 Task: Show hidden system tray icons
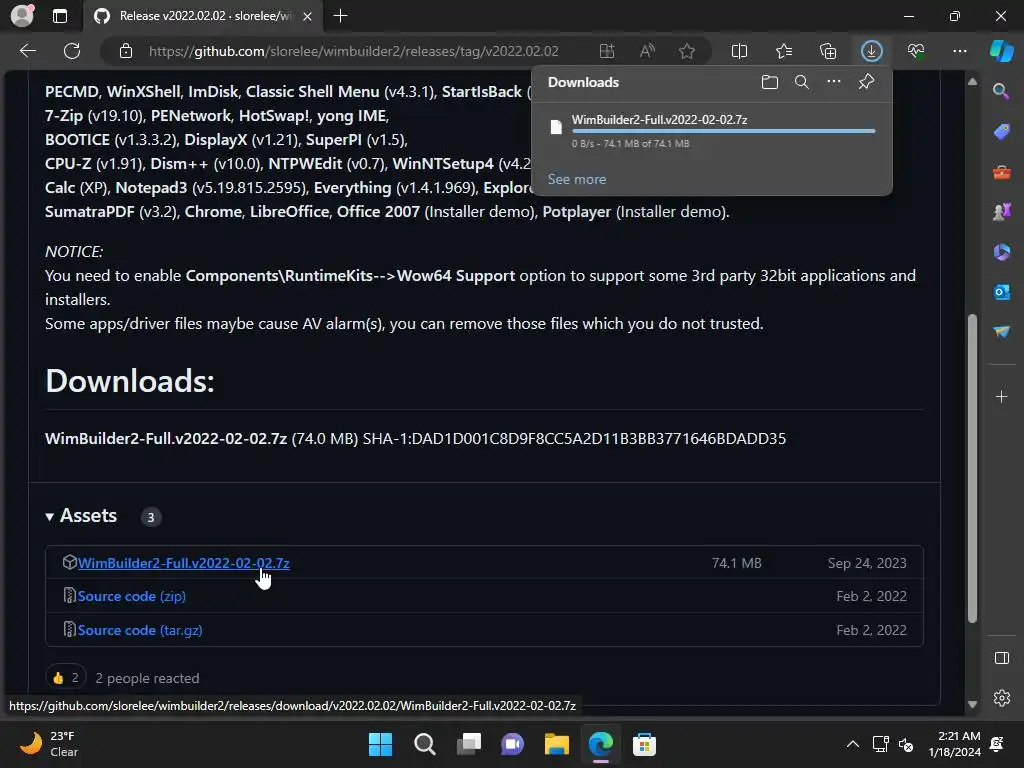tap(853, 744)
